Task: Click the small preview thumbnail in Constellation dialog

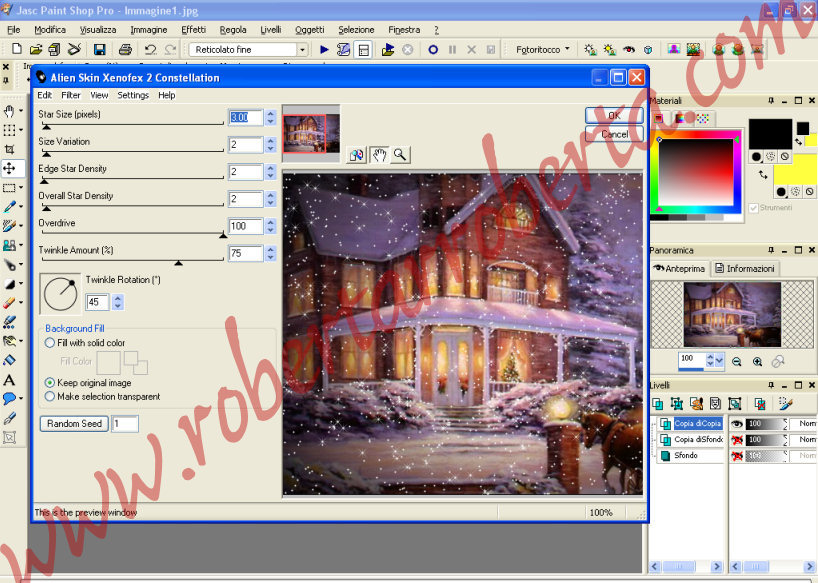Action: click(x=311, y=133)
